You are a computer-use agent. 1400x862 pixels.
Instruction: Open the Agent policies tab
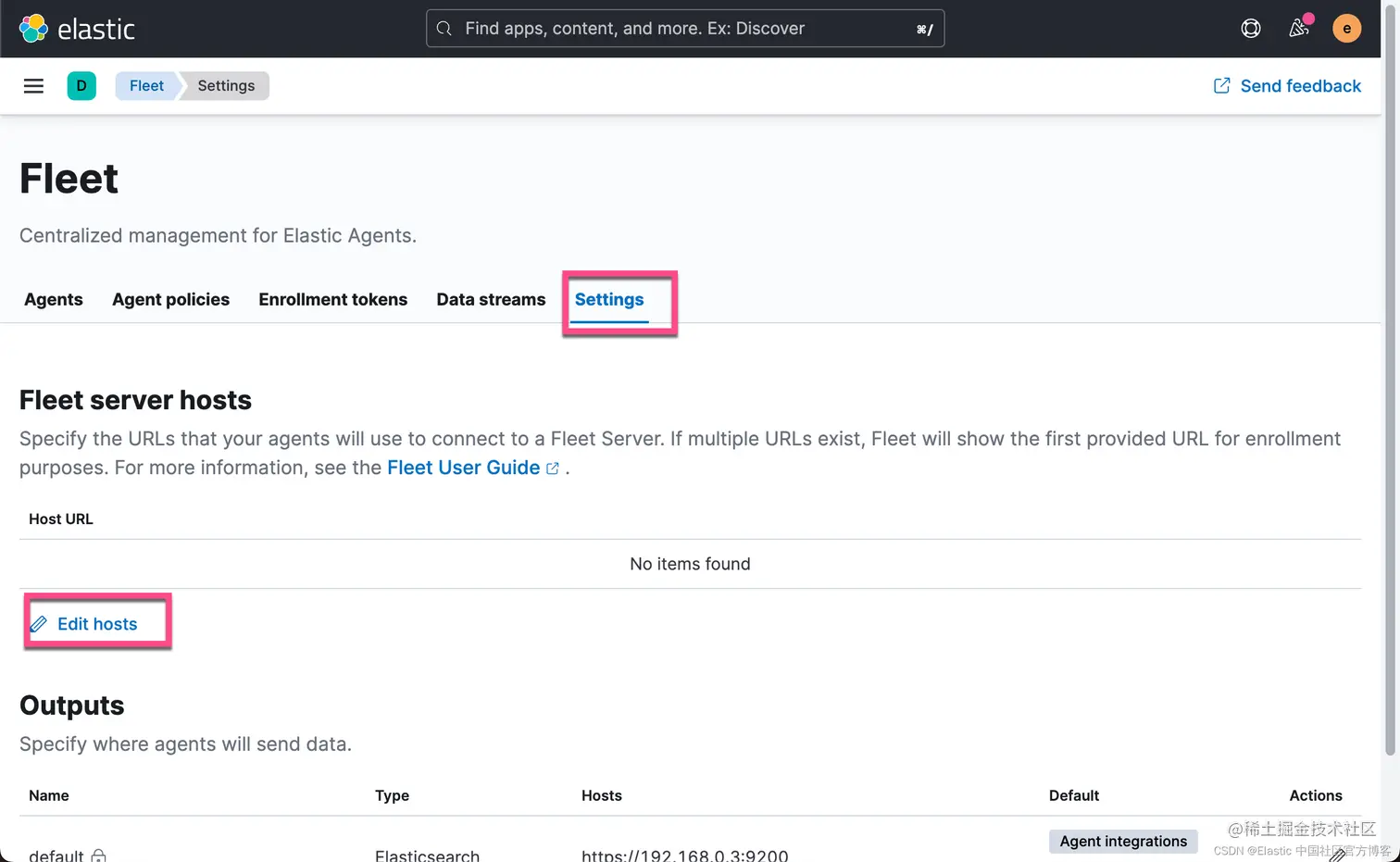pyautogui.click(x=170, y=299)
